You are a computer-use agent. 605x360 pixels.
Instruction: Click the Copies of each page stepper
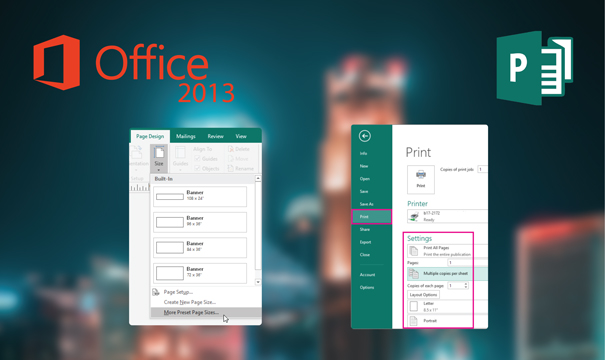coord(466,286)
